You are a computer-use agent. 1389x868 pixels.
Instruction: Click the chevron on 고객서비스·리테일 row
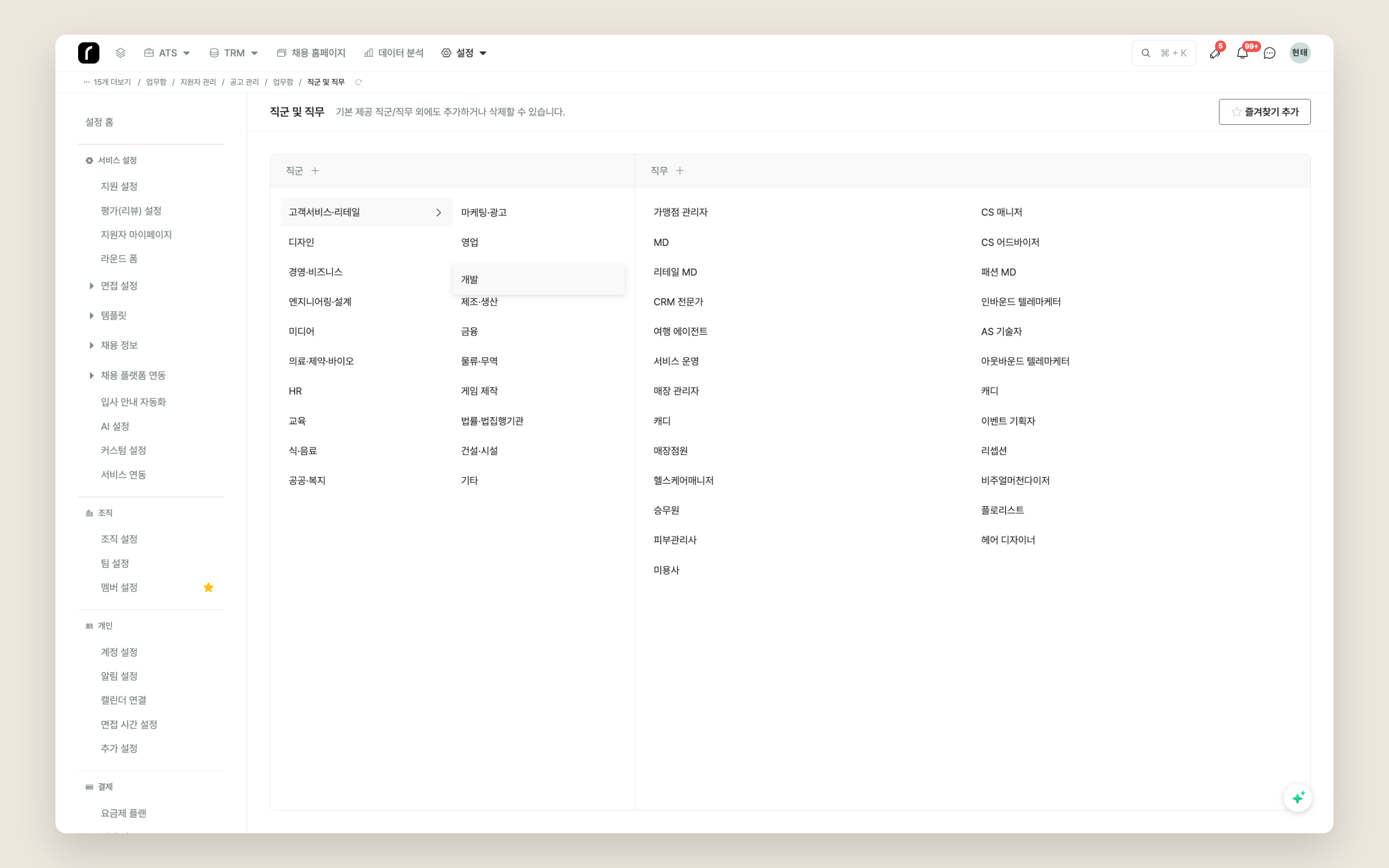[x=438, y=212]
